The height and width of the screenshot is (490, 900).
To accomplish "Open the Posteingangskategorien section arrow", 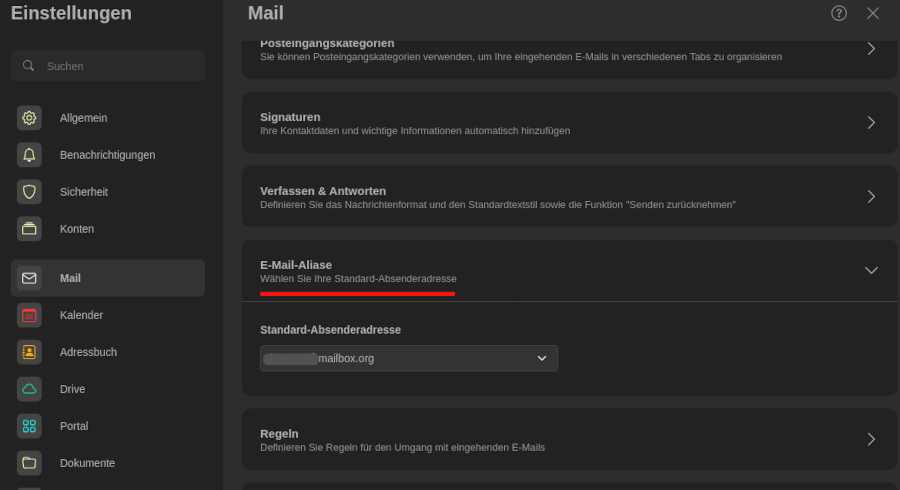I will 871,49.
